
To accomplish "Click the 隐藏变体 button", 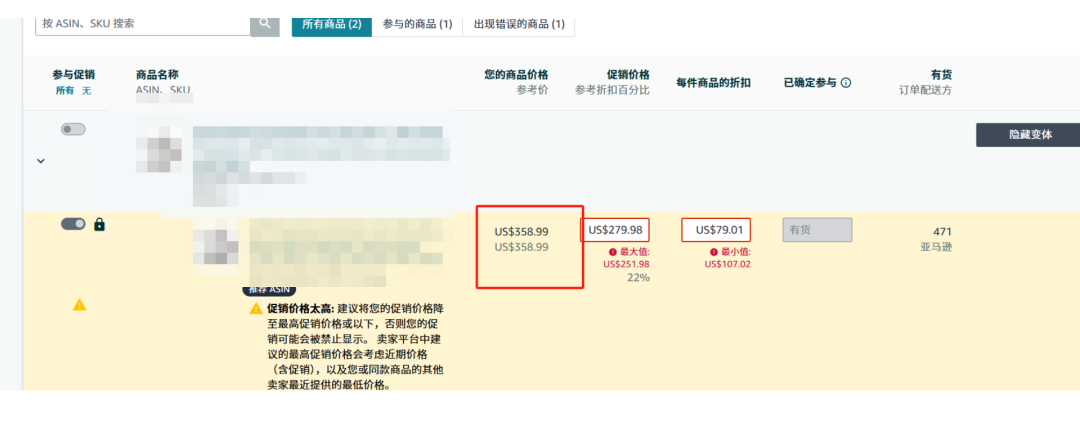I will 1027,135.
